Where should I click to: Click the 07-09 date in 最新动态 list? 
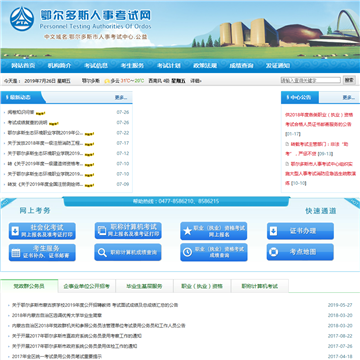point(123,184)
